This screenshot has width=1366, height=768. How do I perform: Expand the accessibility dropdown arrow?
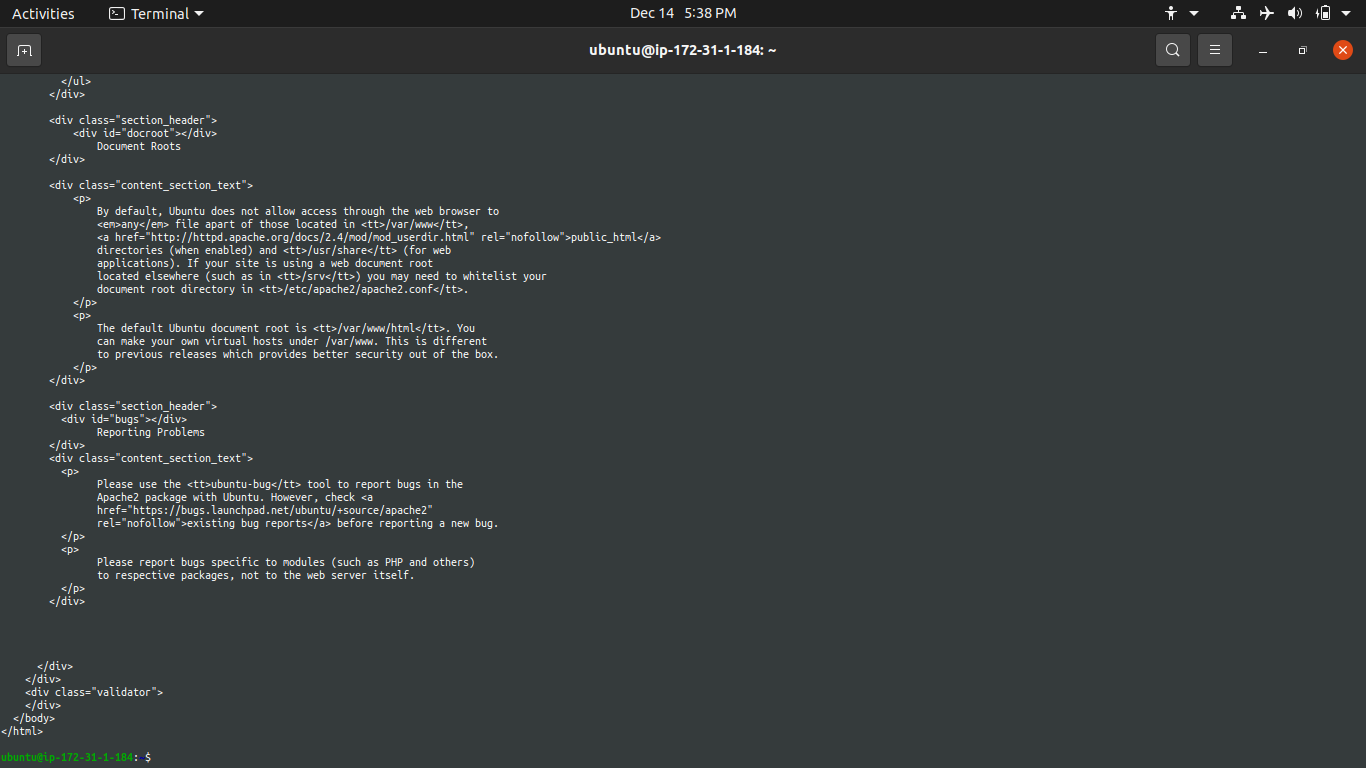point(1194,13)
